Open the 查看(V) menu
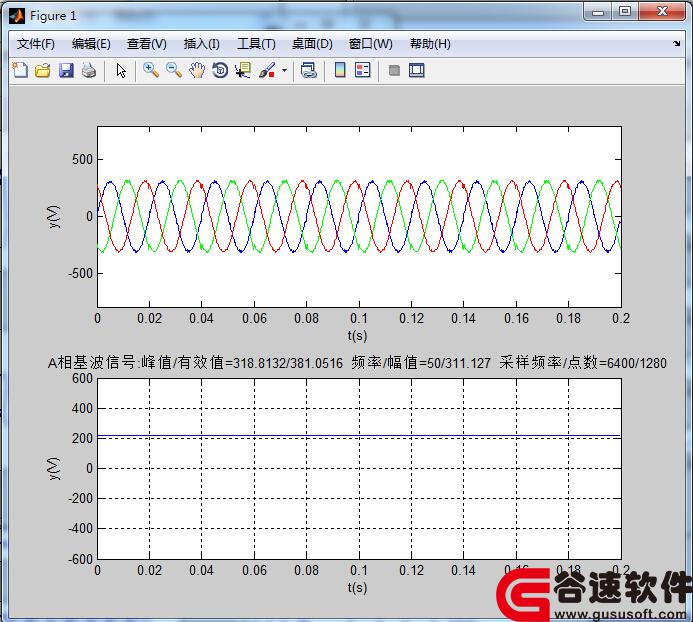 [147, 44]
